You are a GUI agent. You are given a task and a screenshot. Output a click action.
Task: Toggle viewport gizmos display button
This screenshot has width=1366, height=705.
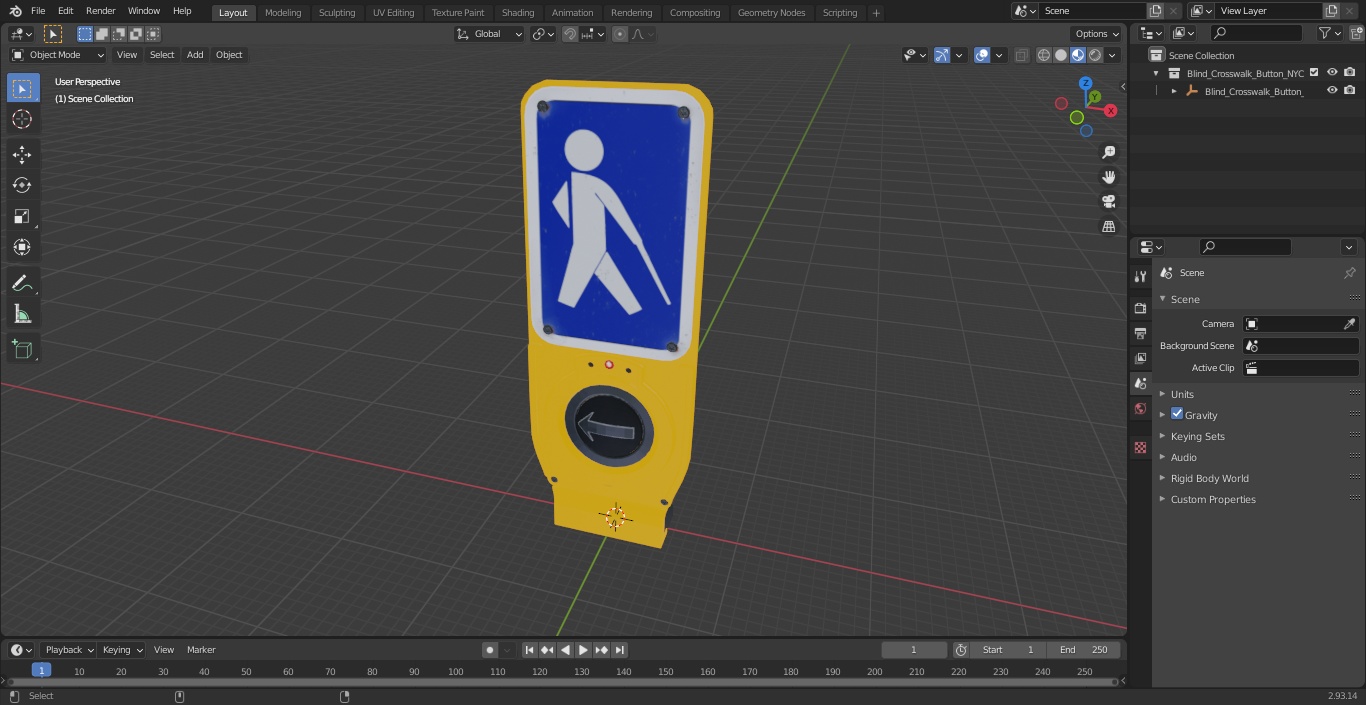click(x=942, y=55)
